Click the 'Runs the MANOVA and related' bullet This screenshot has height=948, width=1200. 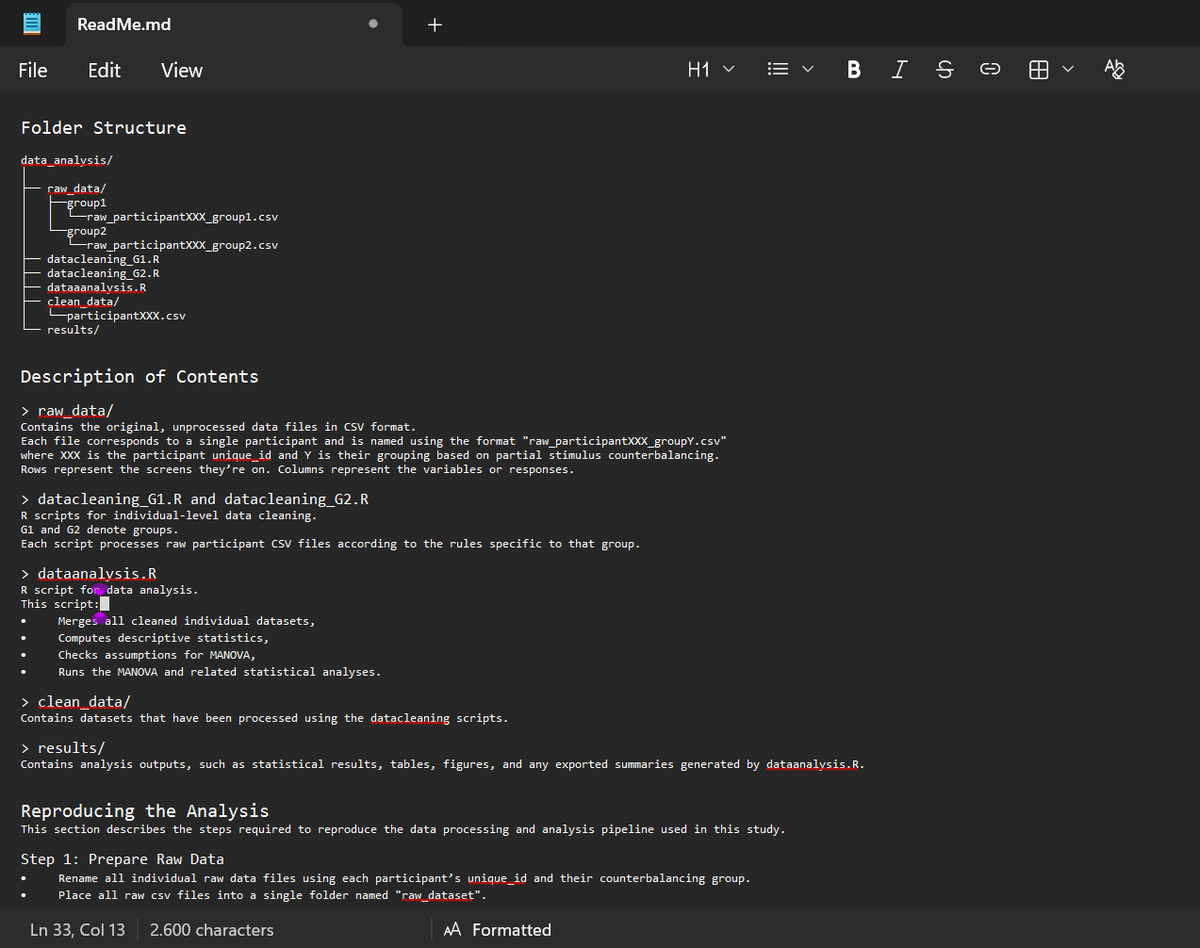219,672
